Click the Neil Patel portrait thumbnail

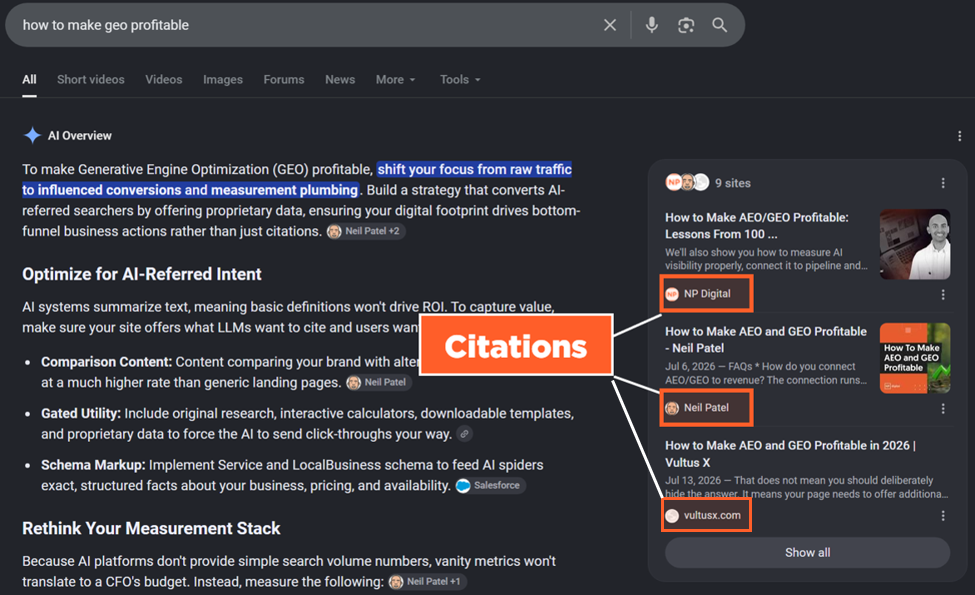(915, 244)
